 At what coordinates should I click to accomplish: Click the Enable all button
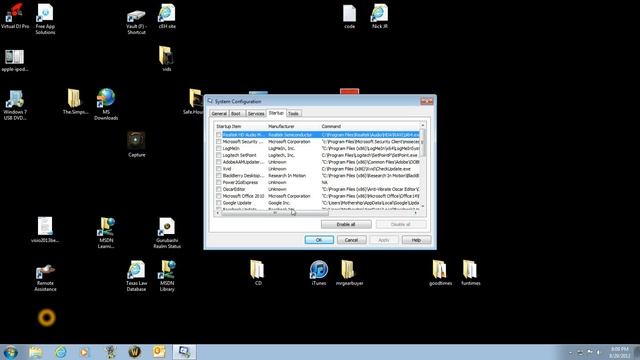[346, 224]
